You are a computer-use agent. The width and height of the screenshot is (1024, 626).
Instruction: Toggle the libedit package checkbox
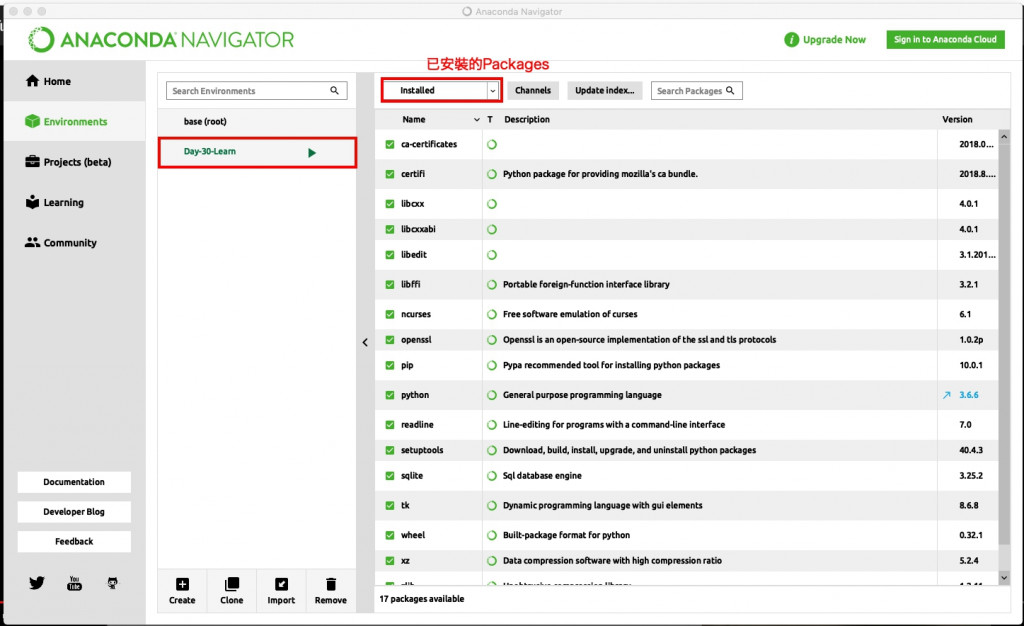[390, 255]
